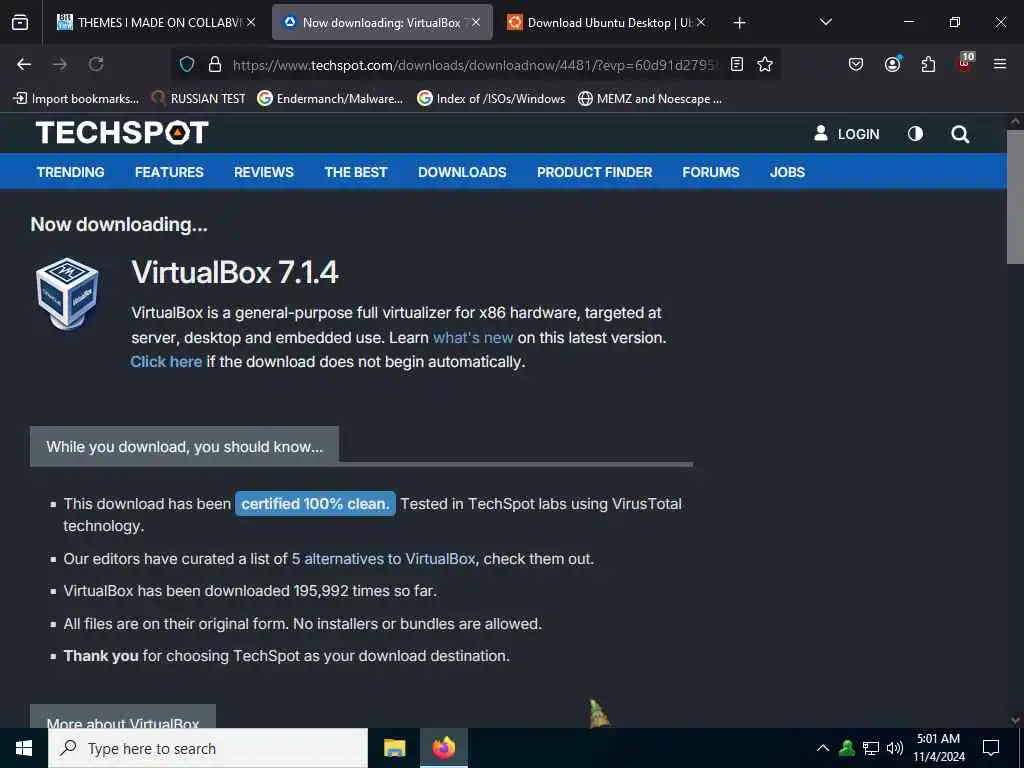Click LOGIN on TechSpot header
The width and height of the screenshot is (1024, 768).
(846, 134)
